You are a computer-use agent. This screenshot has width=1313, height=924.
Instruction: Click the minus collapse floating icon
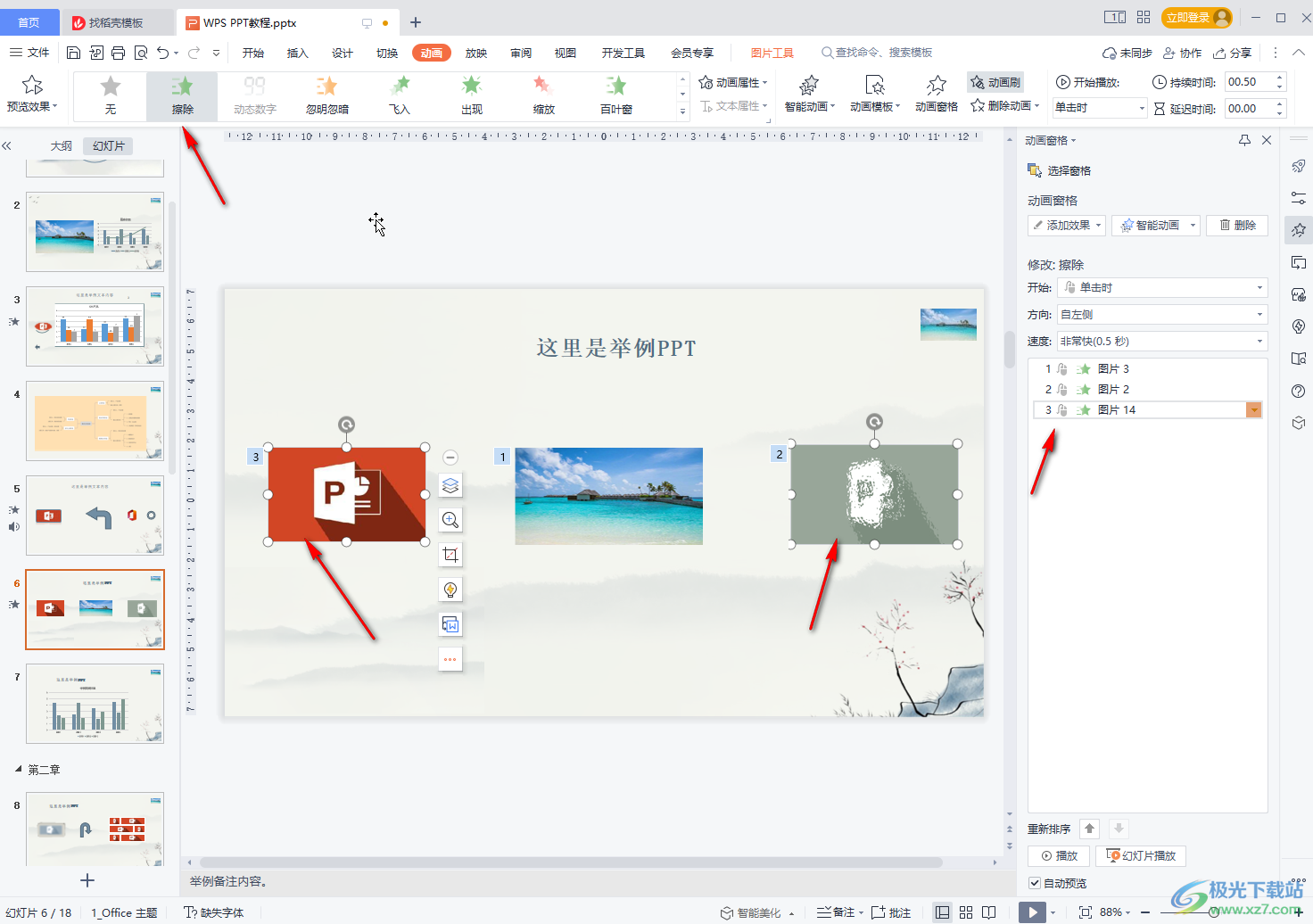coord(450,458)
